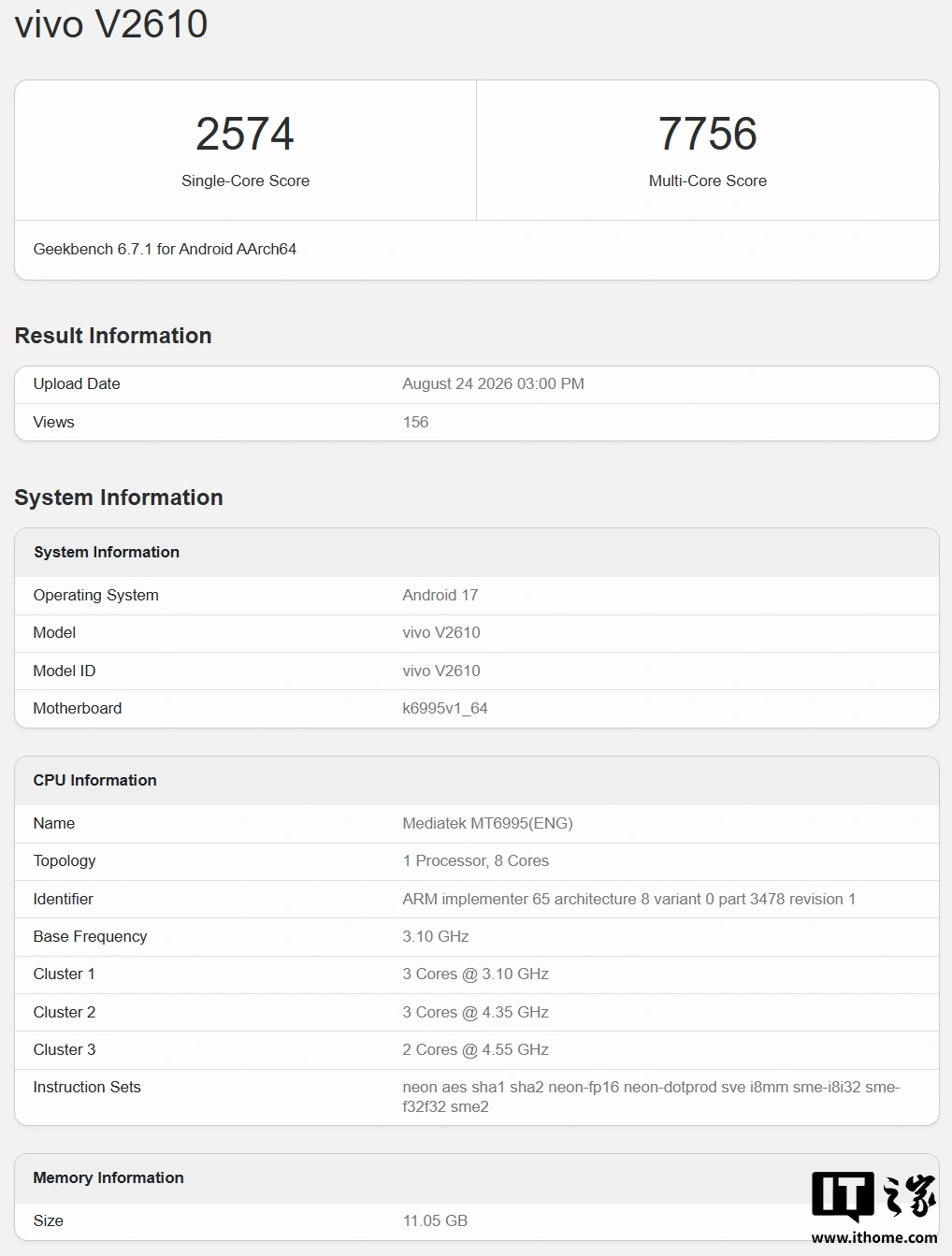Click the Model row label
Image resolution: width=952 pixels, height=1256 pixels.
tap(54, 632)
